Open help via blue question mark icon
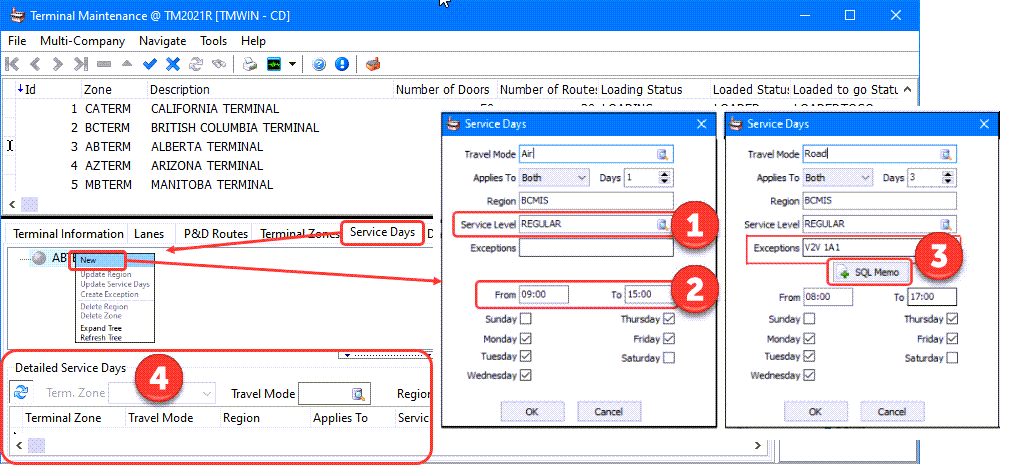The height and width of the screenshot is (465, 1012). [x=319, y=64]
